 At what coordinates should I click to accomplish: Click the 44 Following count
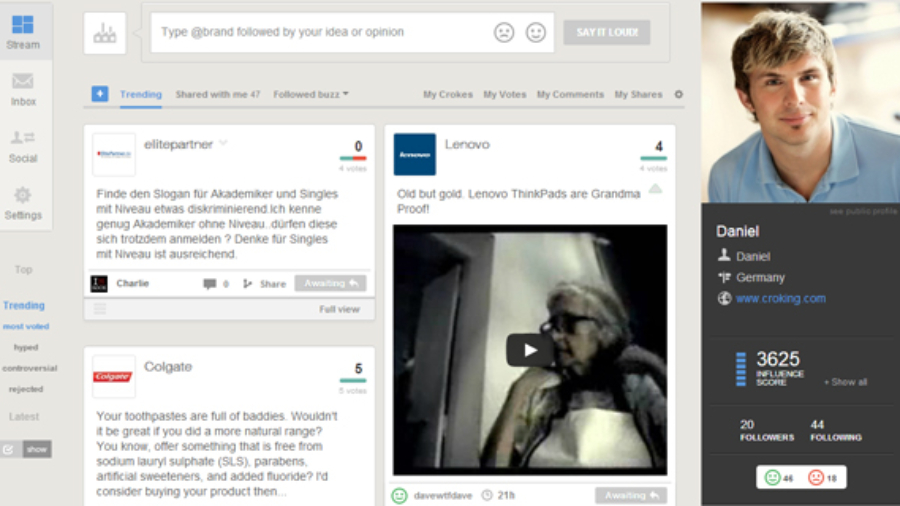tap(836, 430)
